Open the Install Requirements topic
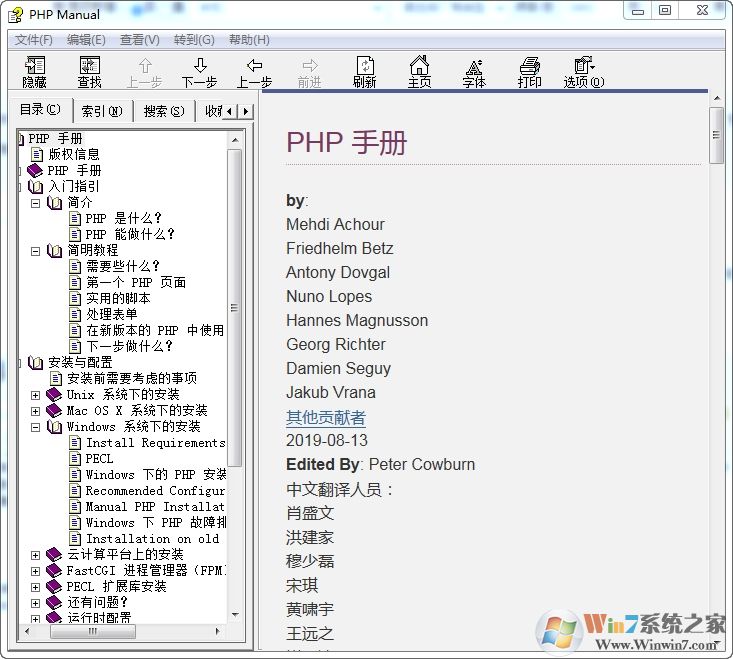This screenshot has height=659, width=733. [156, 443]
